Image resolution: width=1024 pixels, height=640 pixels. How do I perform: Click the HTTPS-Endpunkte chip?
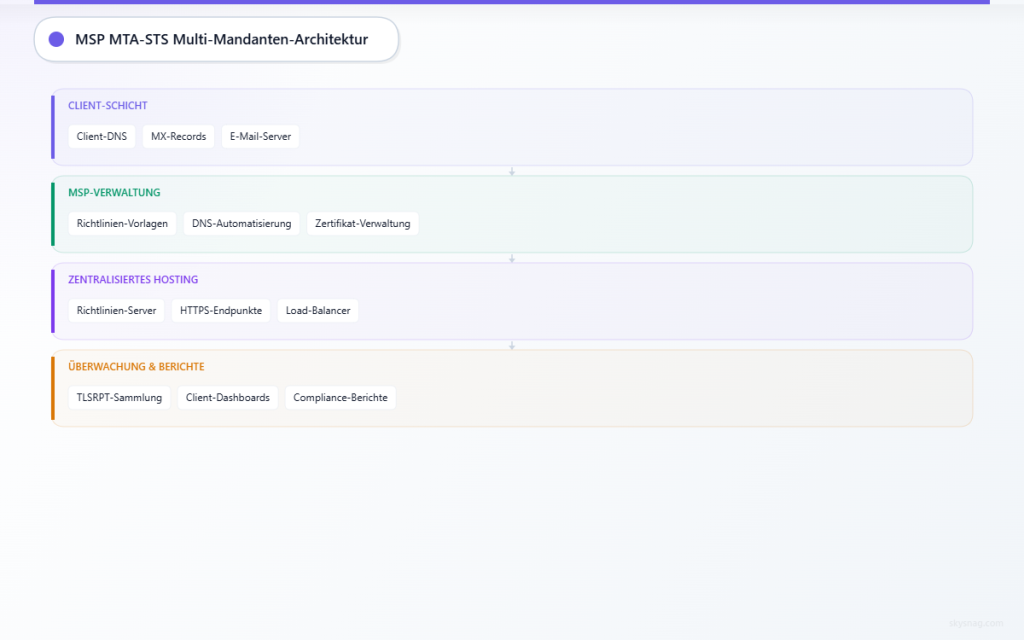[220, 310]
